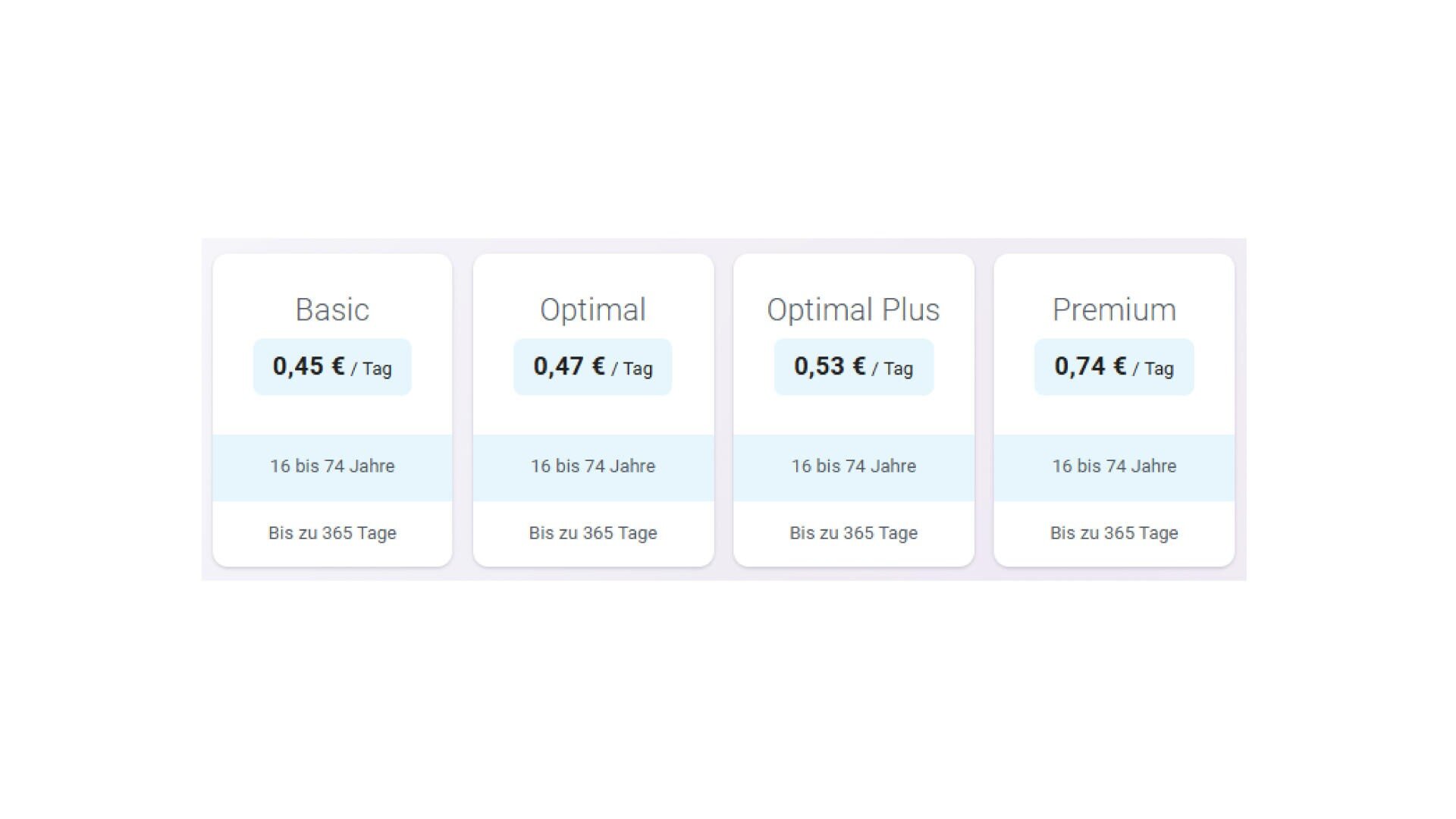Click the Basic plan age range row

pos(332,466)
